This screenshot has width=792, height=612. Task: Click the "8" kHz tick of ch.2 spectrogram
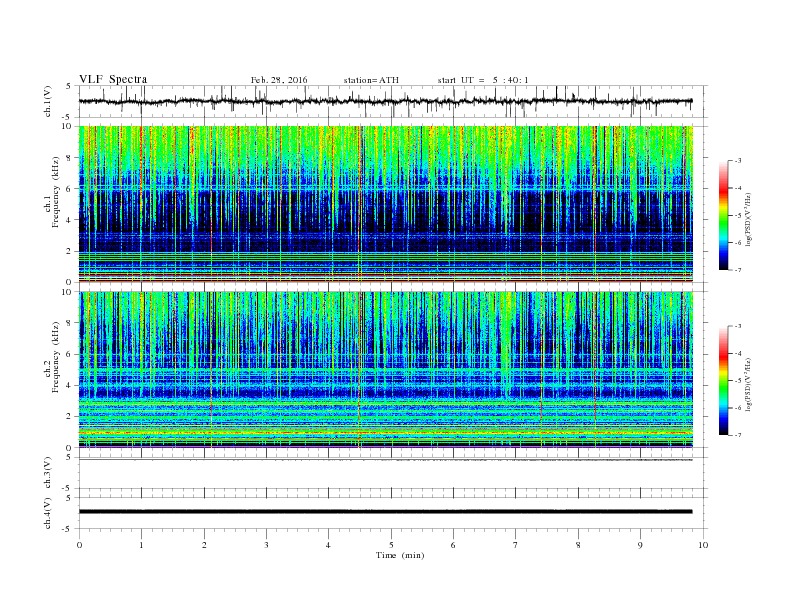point(69,323)
